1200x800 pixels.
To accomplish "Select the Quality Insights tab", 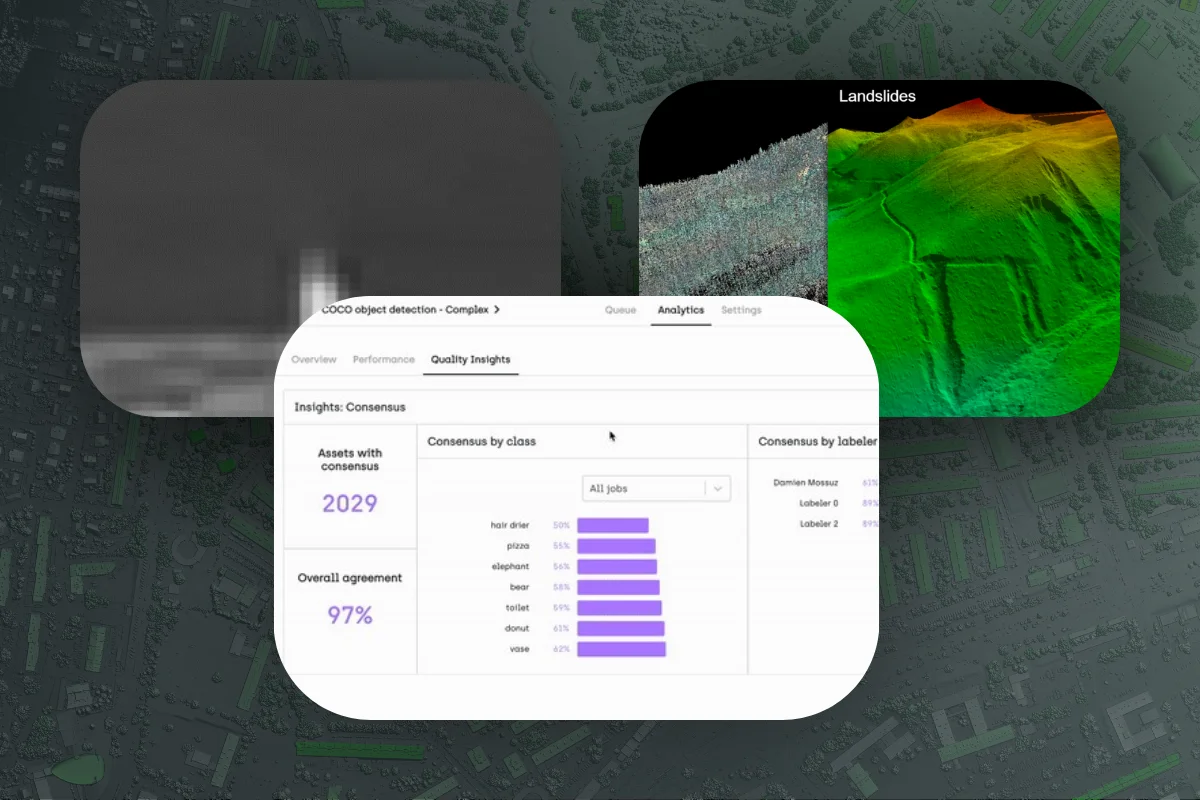I will [x=470, y=359].
